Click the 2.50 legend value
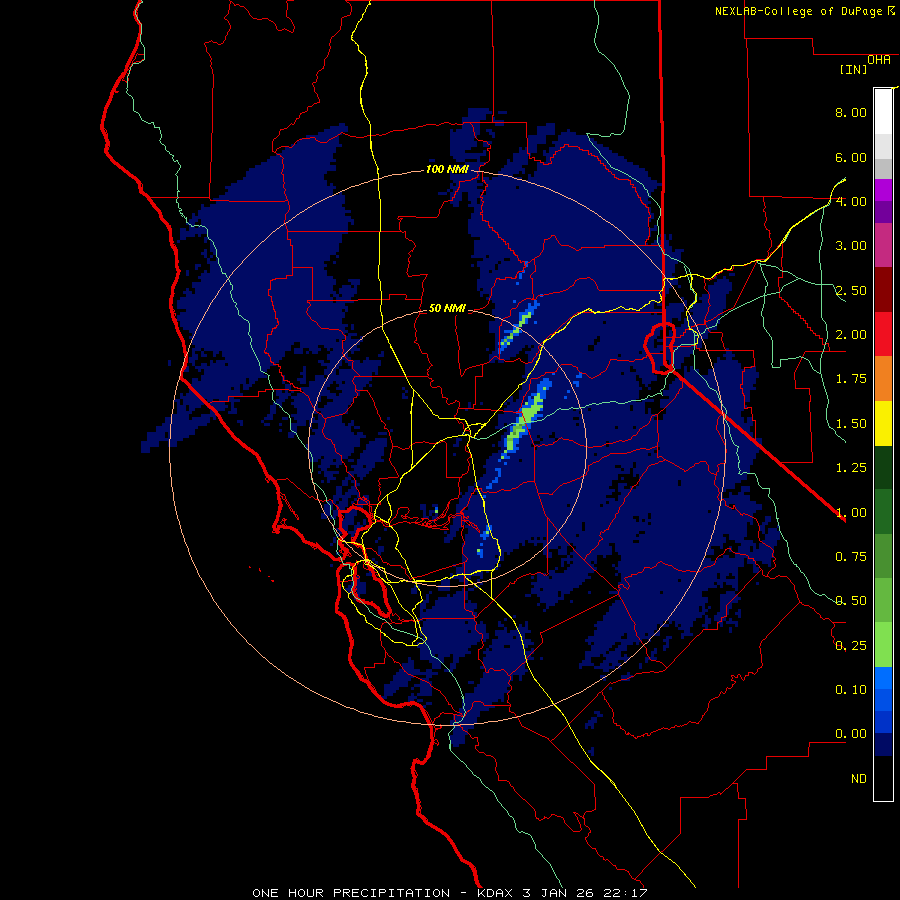The height and width of the screenshot is (900, 900). point(851,290)
